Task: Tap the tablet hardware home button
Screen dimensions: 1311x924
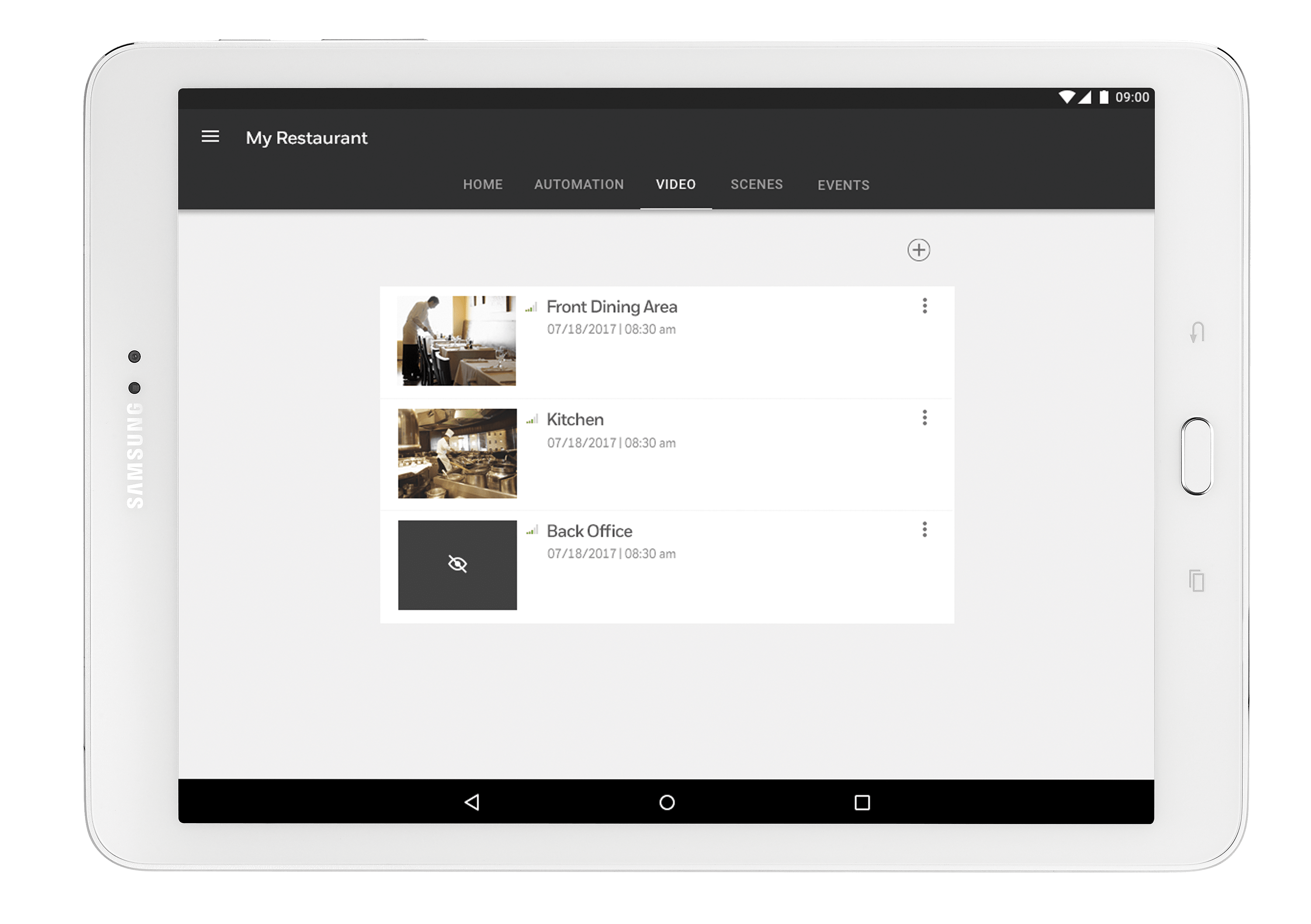Action: (x=1196, y=456)
